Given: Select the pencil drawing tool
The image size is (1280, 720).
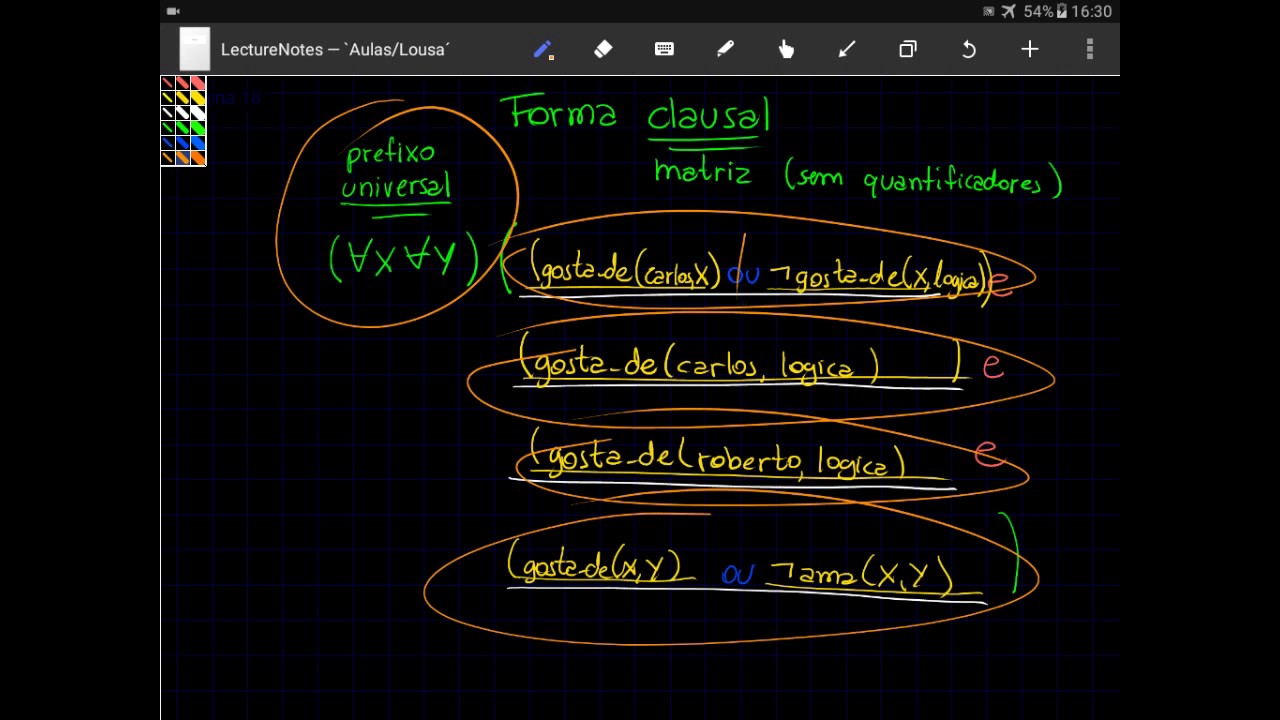Looking at the screenshot, I should coord(543,49).
